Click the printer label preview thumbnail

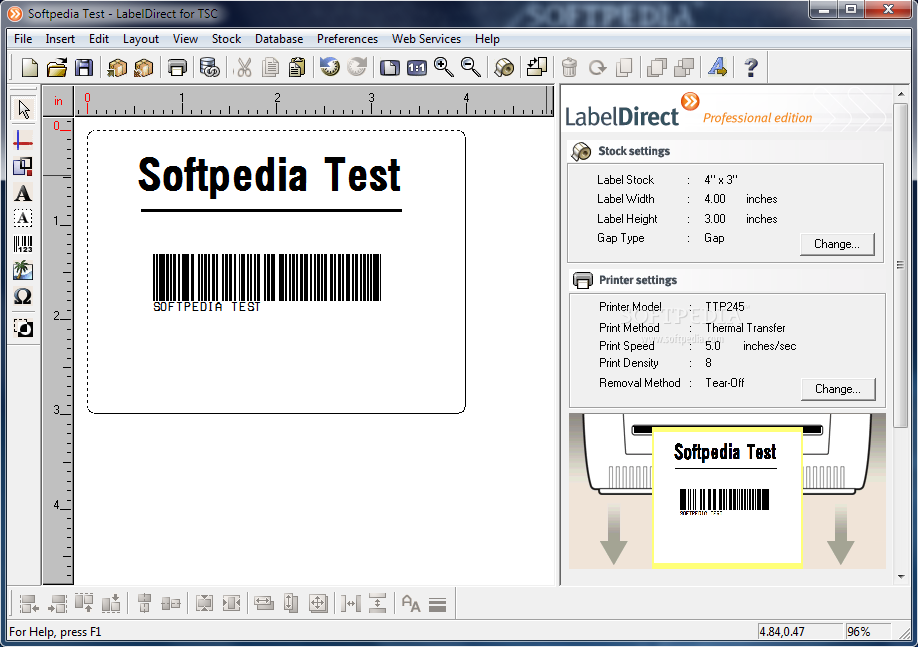pyautogui.click(x=727, y=496)
